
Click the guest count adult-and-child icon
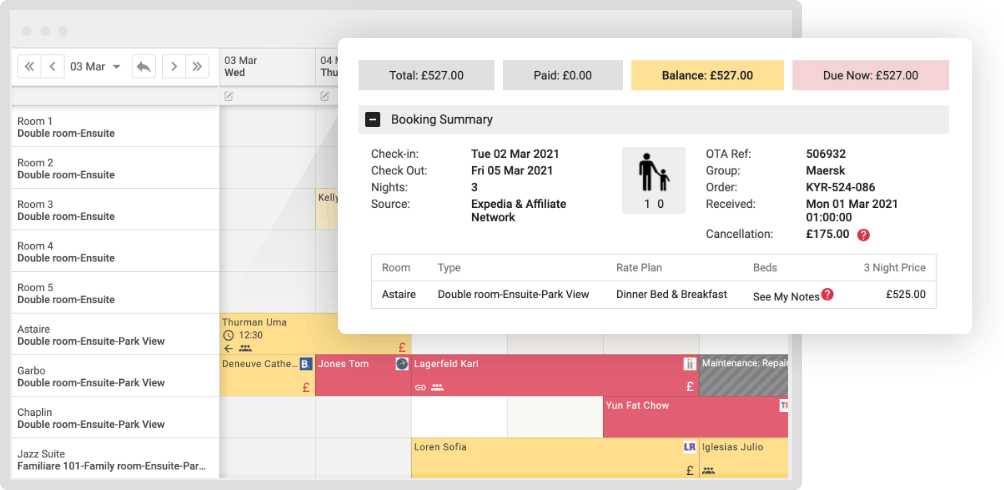click(x=653, y=181)
